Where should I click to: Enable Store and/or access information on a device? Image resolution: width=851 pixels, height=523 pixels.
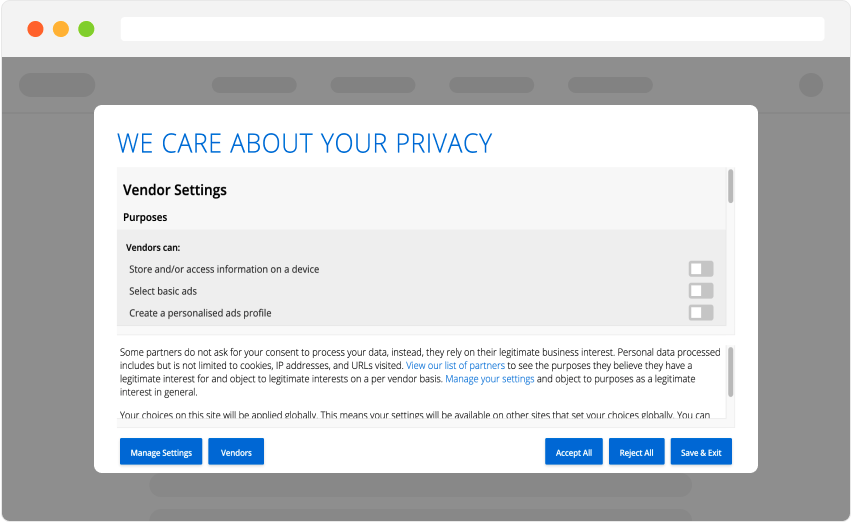click(x=700, y=269)
